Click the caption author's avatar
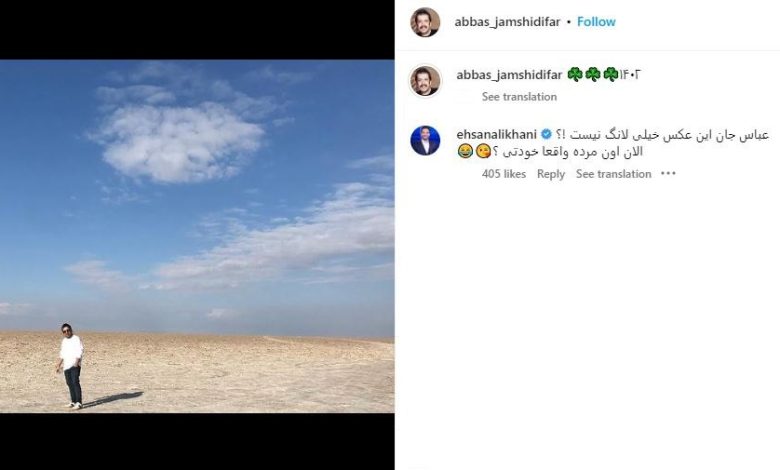 click(425, 80)
